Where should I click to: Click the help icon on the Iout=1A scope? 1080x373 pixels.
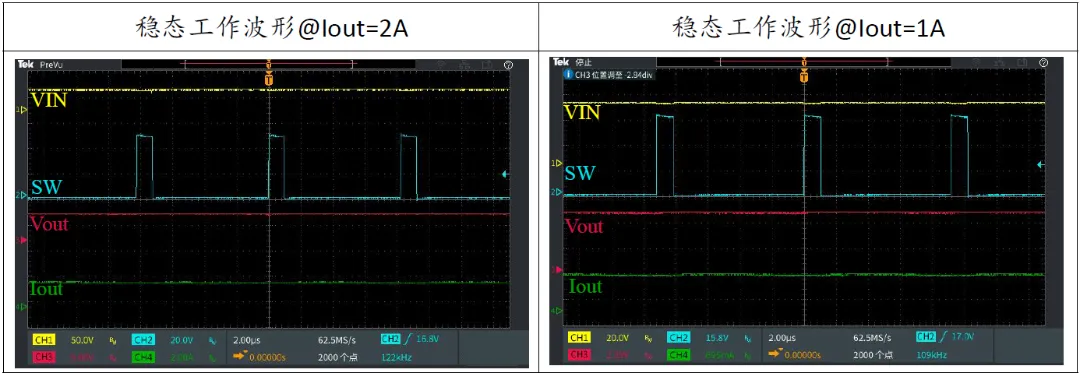[1043, 63]
